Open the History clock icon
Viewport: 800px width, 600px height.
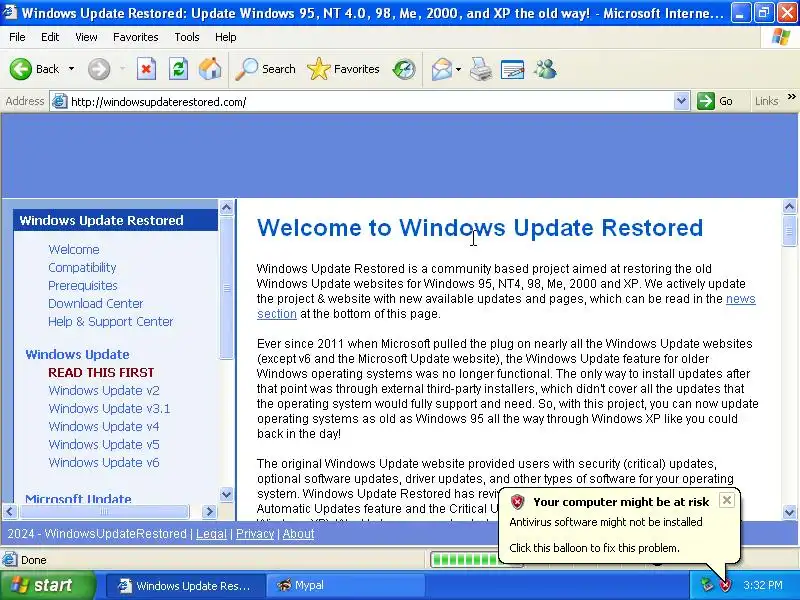[x=404, y=69]
